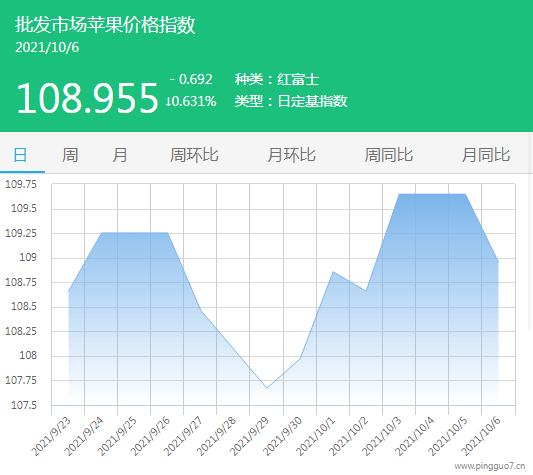Image resolution: width=533 pixels, height=475 pixels.
Task: Click the 种类：红富士 label
Action: click(x=277, y=79)
